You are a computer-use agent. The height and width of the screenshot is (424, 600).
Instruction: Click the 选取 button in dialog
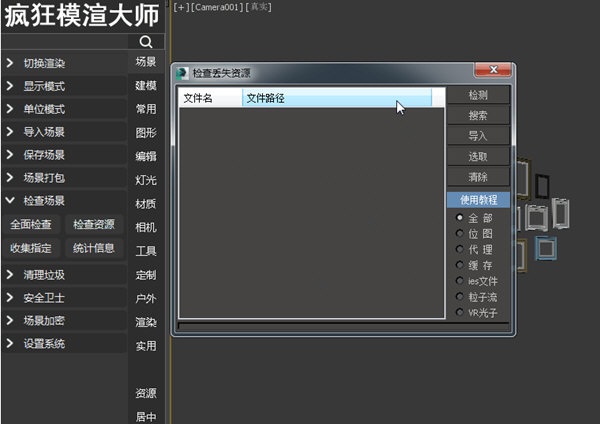[478, 157]
